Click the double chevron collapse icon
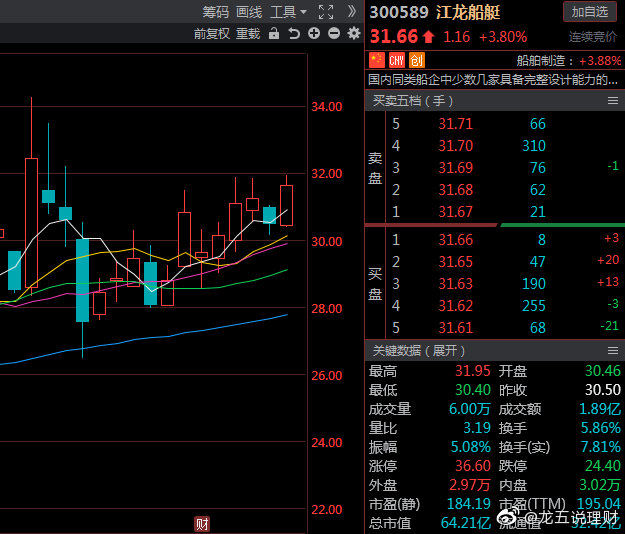 [x=351, y=12]
